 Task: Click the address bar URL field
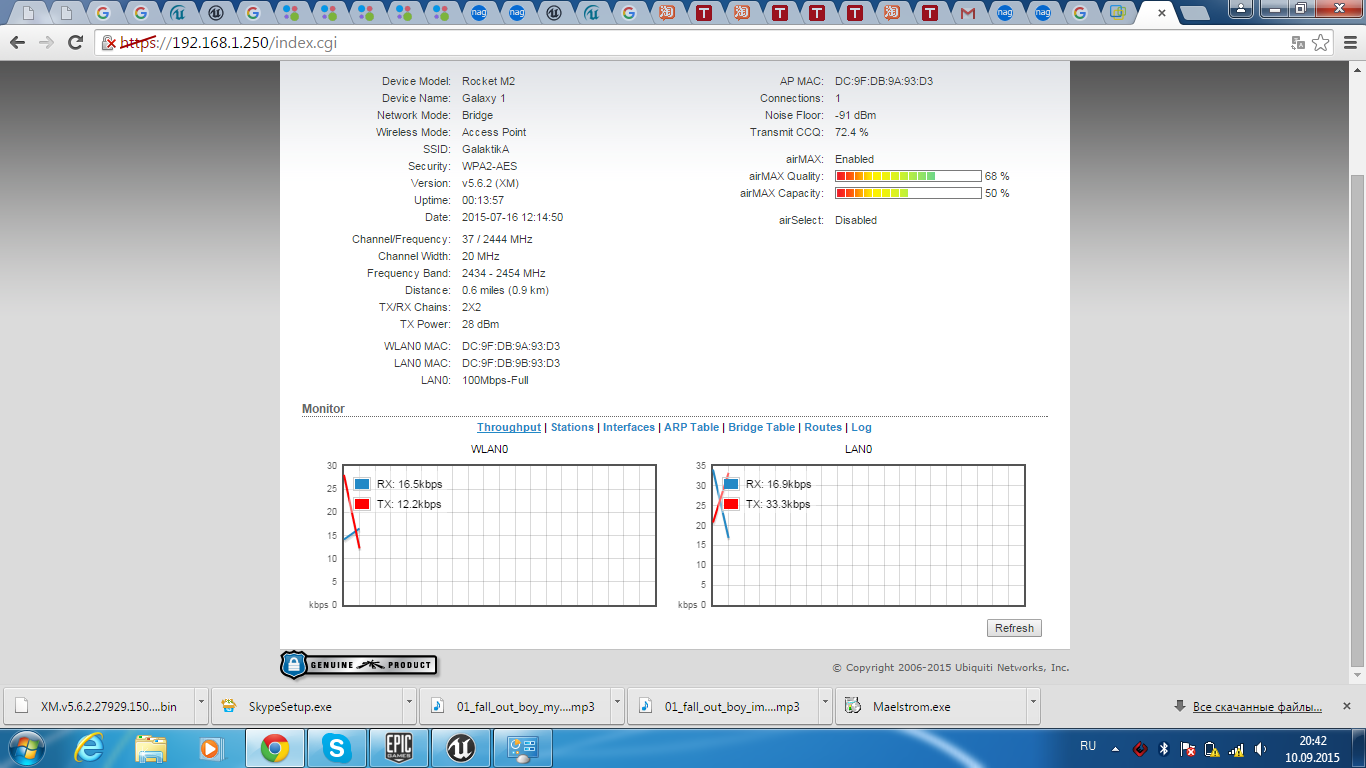700,42
